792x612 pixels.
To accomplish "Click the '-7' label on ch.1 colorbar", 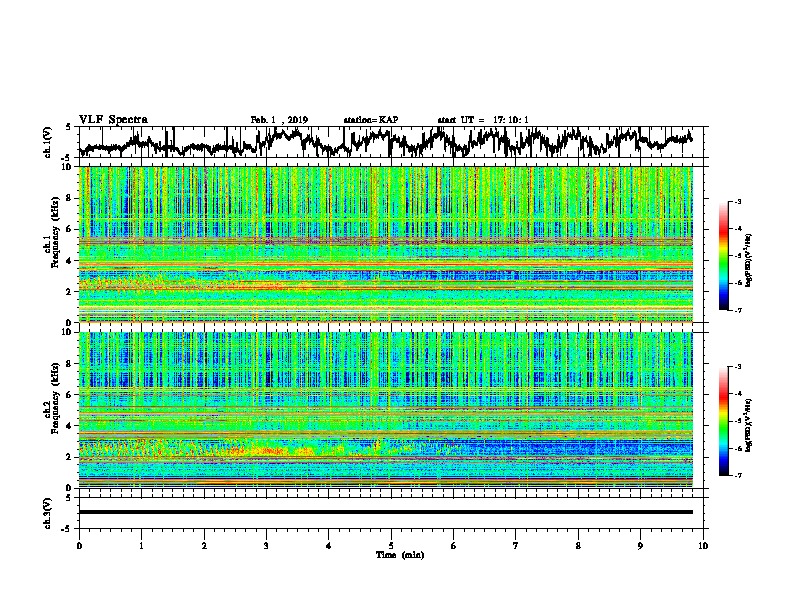I will [737, 310].
